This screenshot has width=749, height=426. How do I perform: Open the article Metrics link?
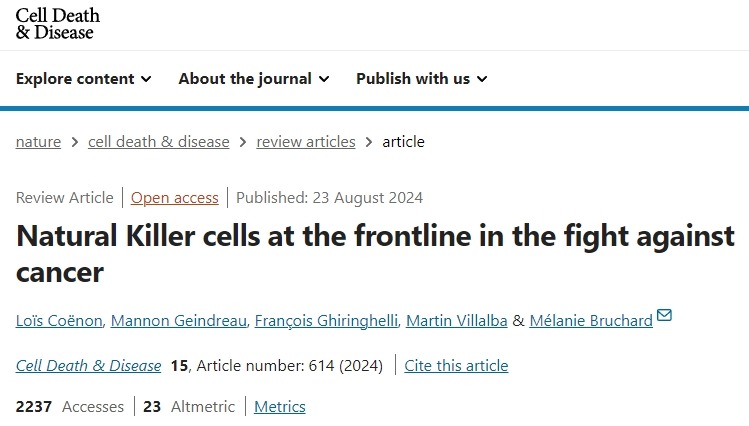[x=280, y=407]
